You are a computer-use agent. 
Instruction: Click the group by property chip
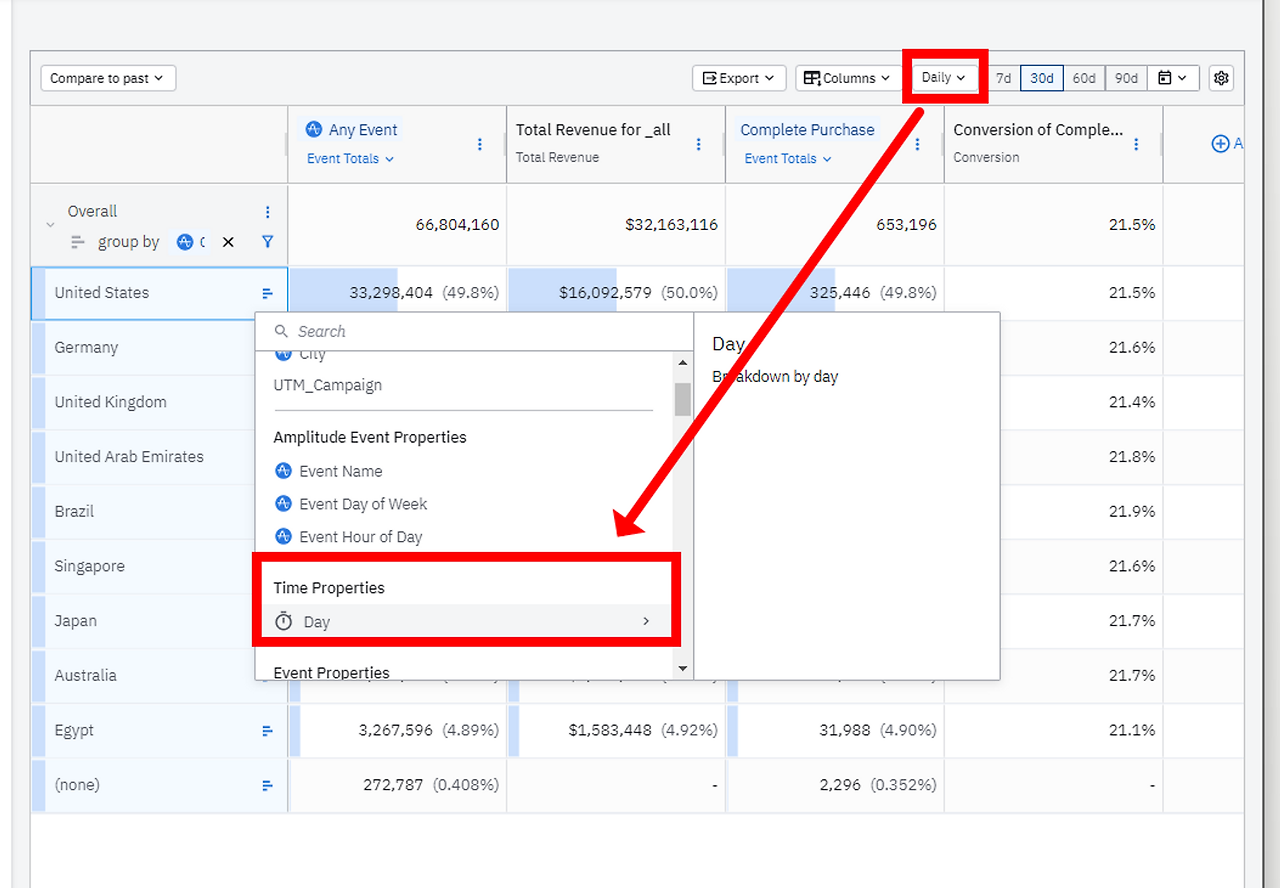tap(191, 242)
